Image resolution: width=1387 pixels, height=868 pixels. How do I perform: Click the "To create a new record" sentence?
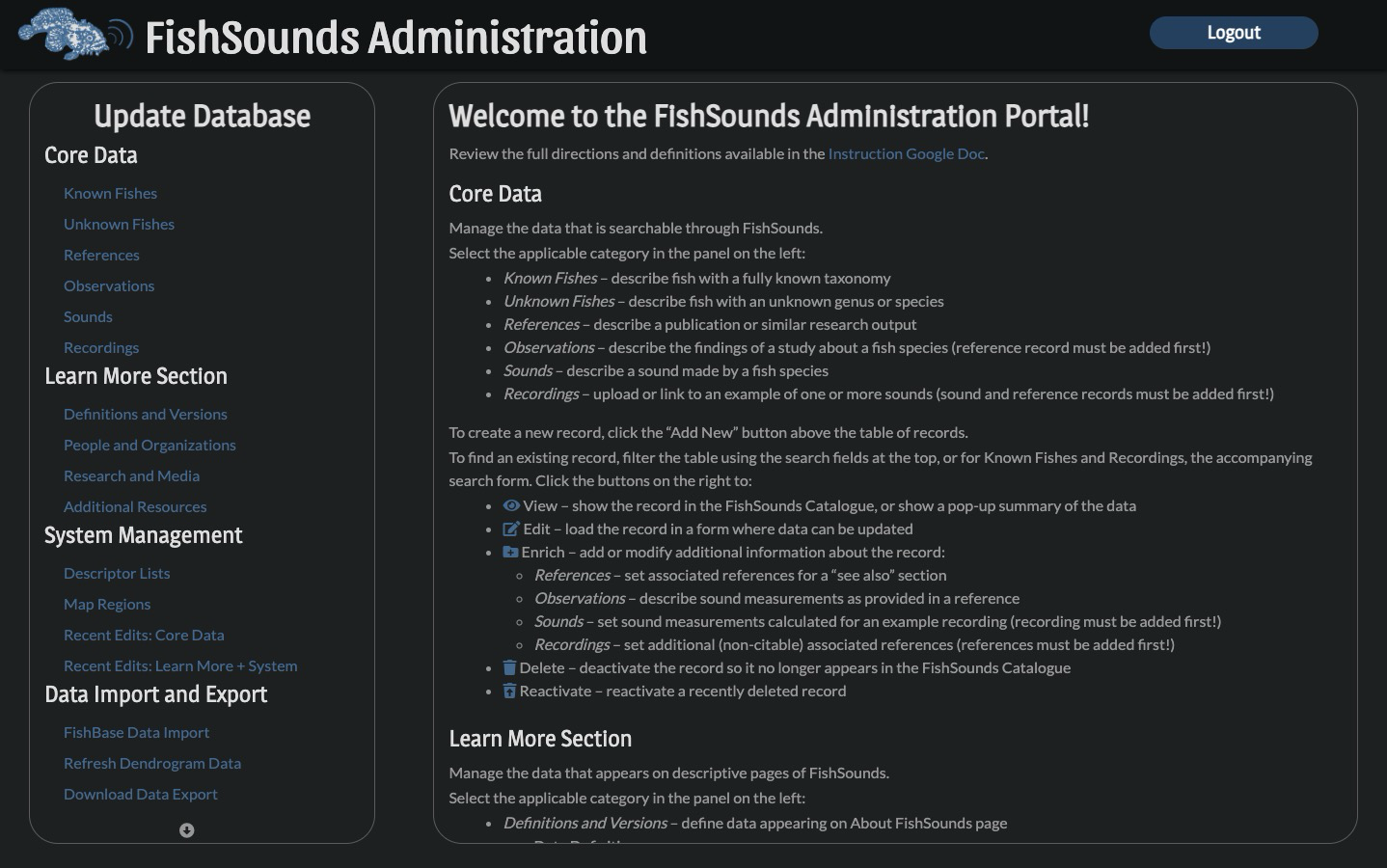[708, 432]
